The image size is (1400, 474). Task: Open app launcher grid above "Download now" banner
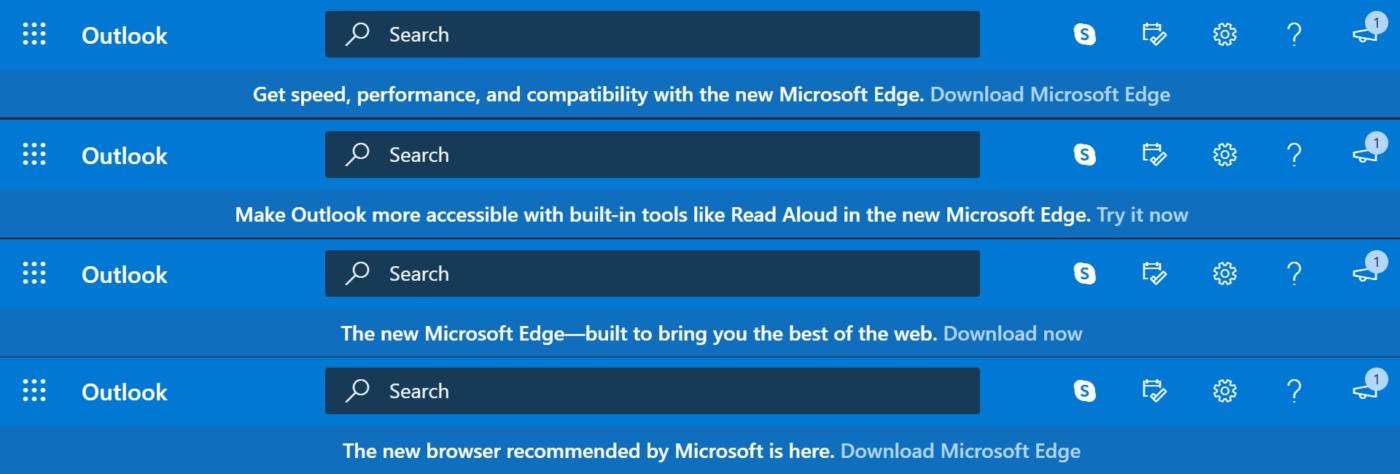point(34,273)
